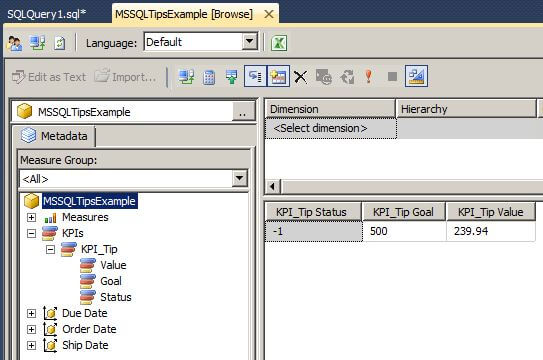Click the Hierarchy column header
This screenshot has width=543, height=360.
click(x=466, y=109)
